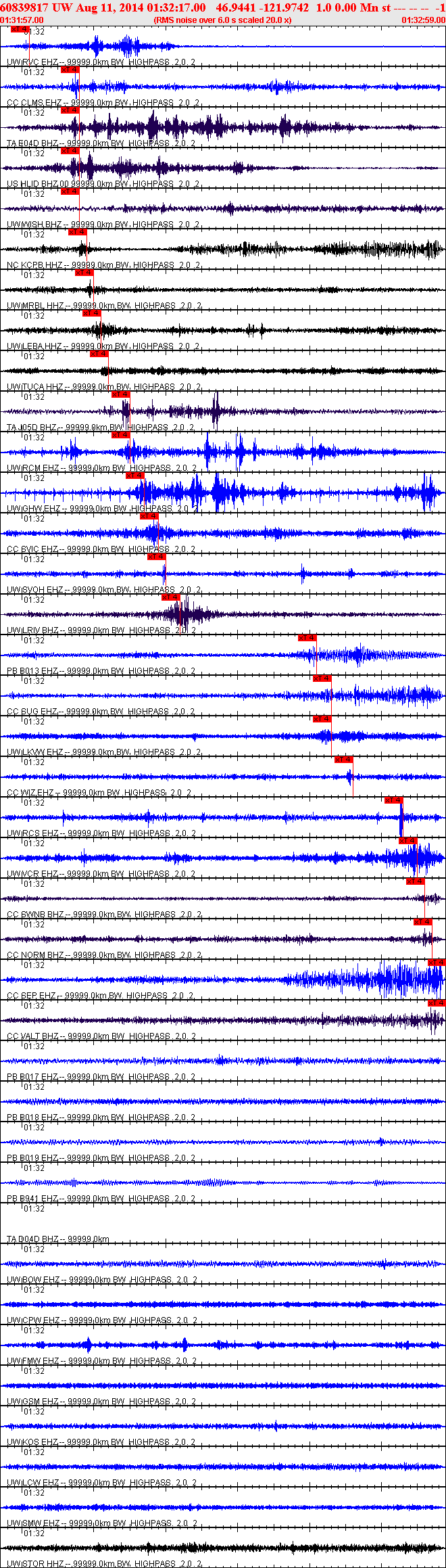Image resolution: width=446 pixels, height=1568 pixels.
Task: Select the TA D04D BHZ trace label
Action: point(58,1239)
